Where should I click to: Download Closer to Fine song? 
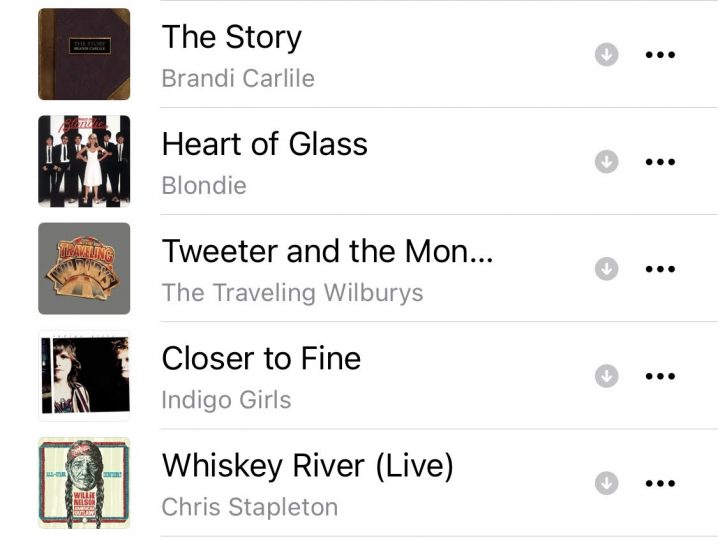coord(606,376)
